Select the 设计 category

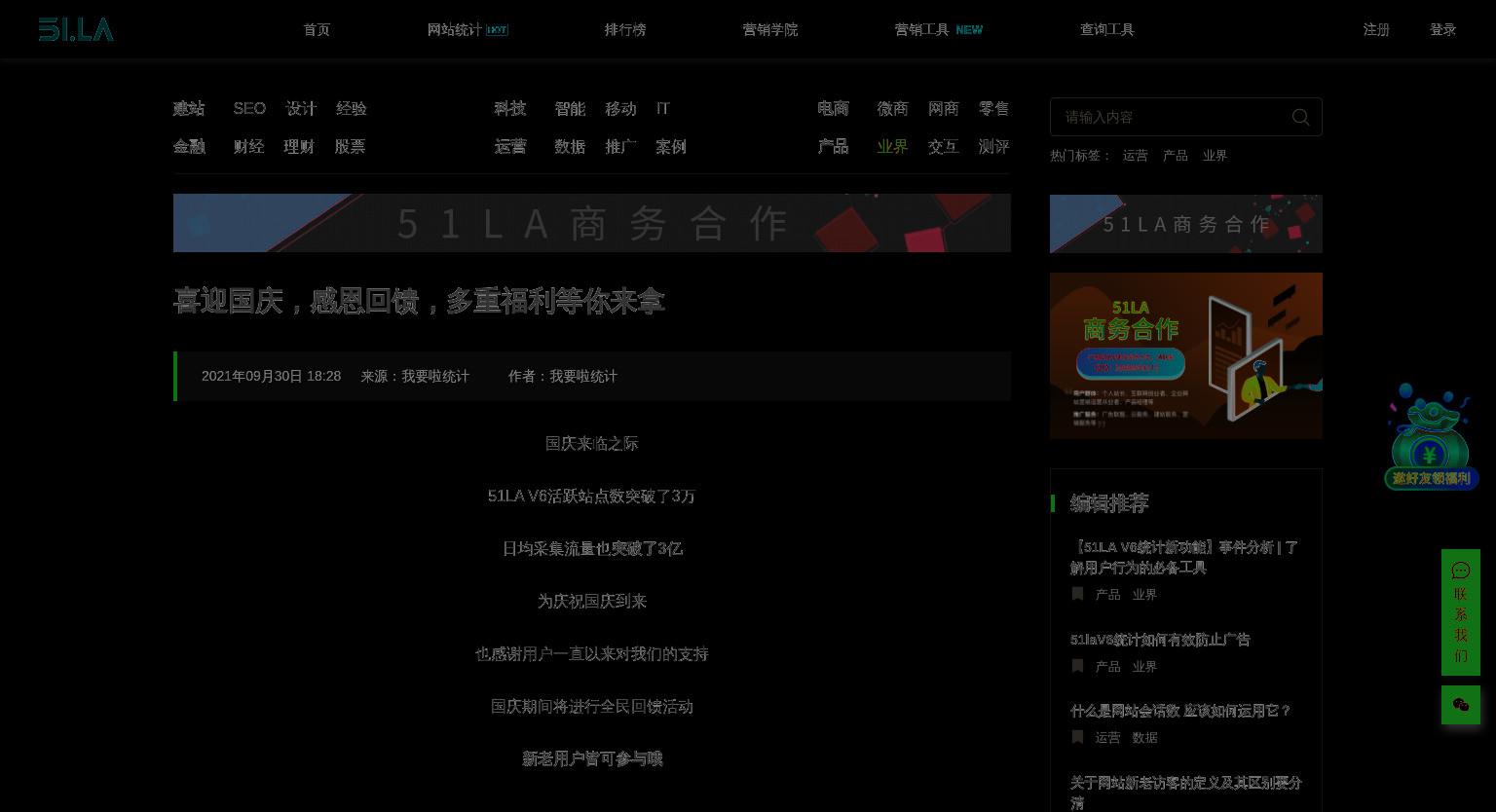(301, 108)
